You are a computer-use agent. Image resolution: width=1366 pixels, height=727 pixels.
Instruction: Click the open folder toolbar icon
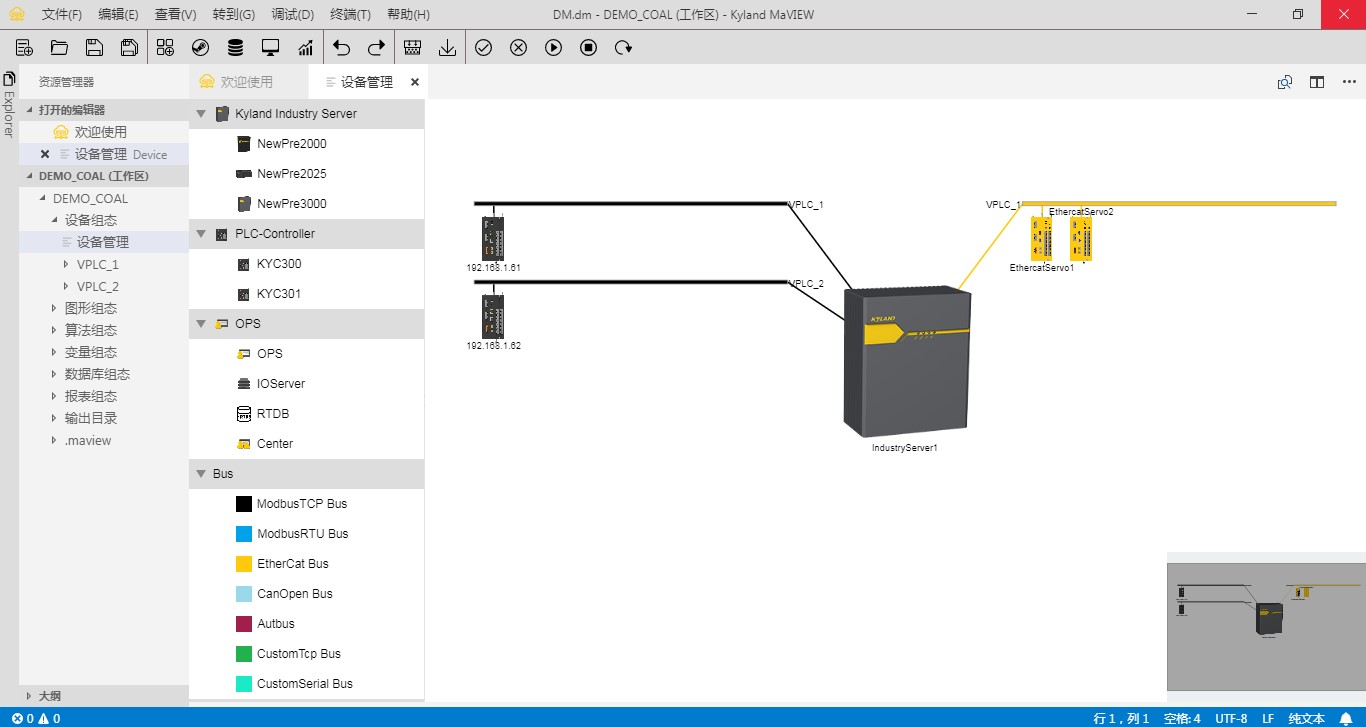(59, 47)
